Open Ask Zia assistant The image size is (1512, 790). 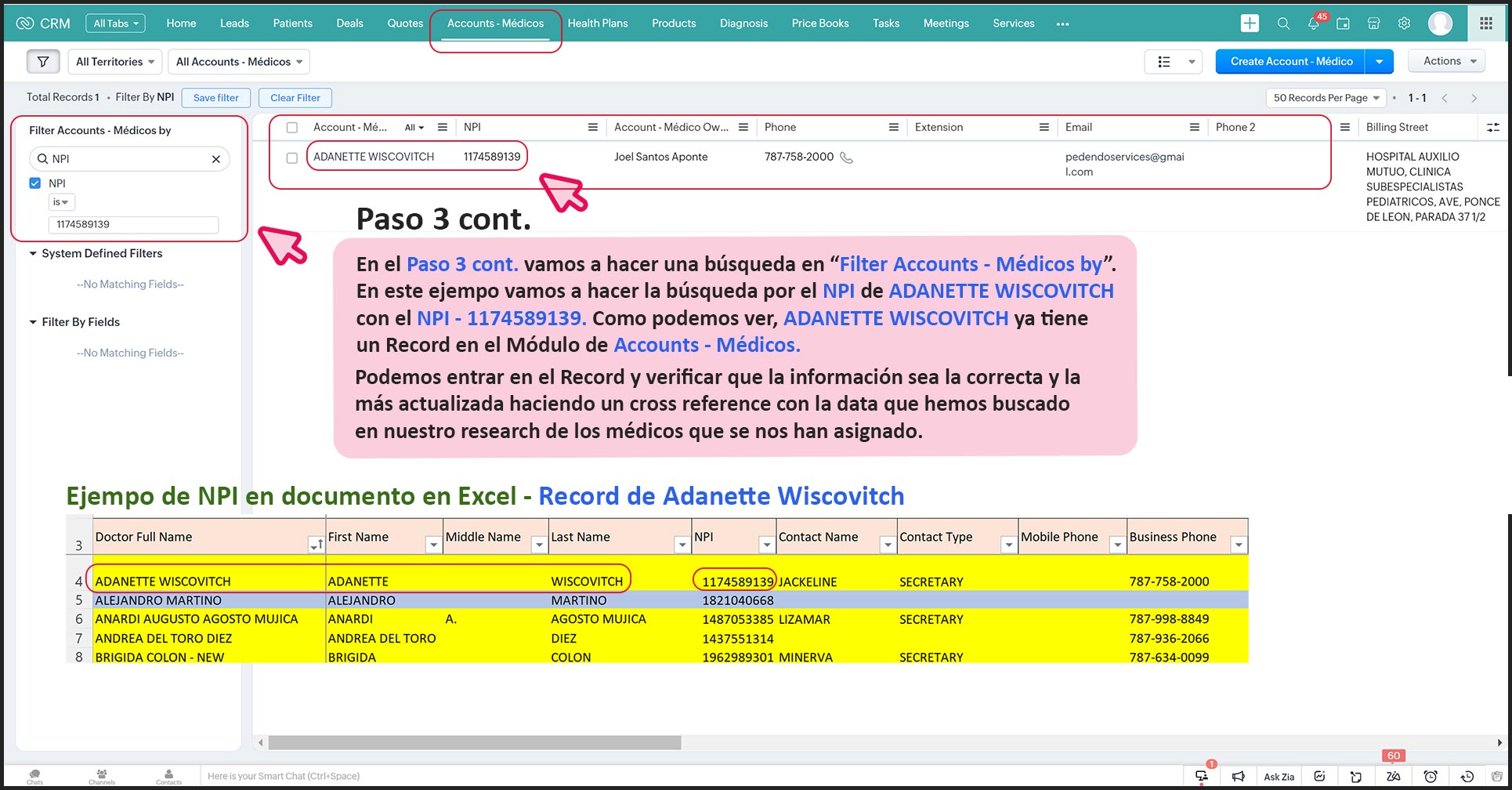click(1279, 777)
